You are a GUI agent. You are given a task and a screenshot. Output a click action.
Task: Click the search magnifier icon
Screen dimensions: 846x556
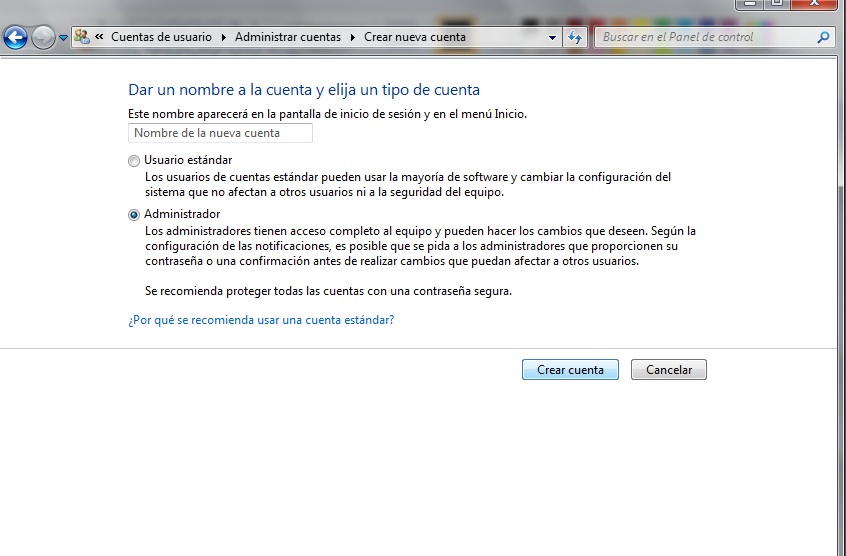click(823, 37)
